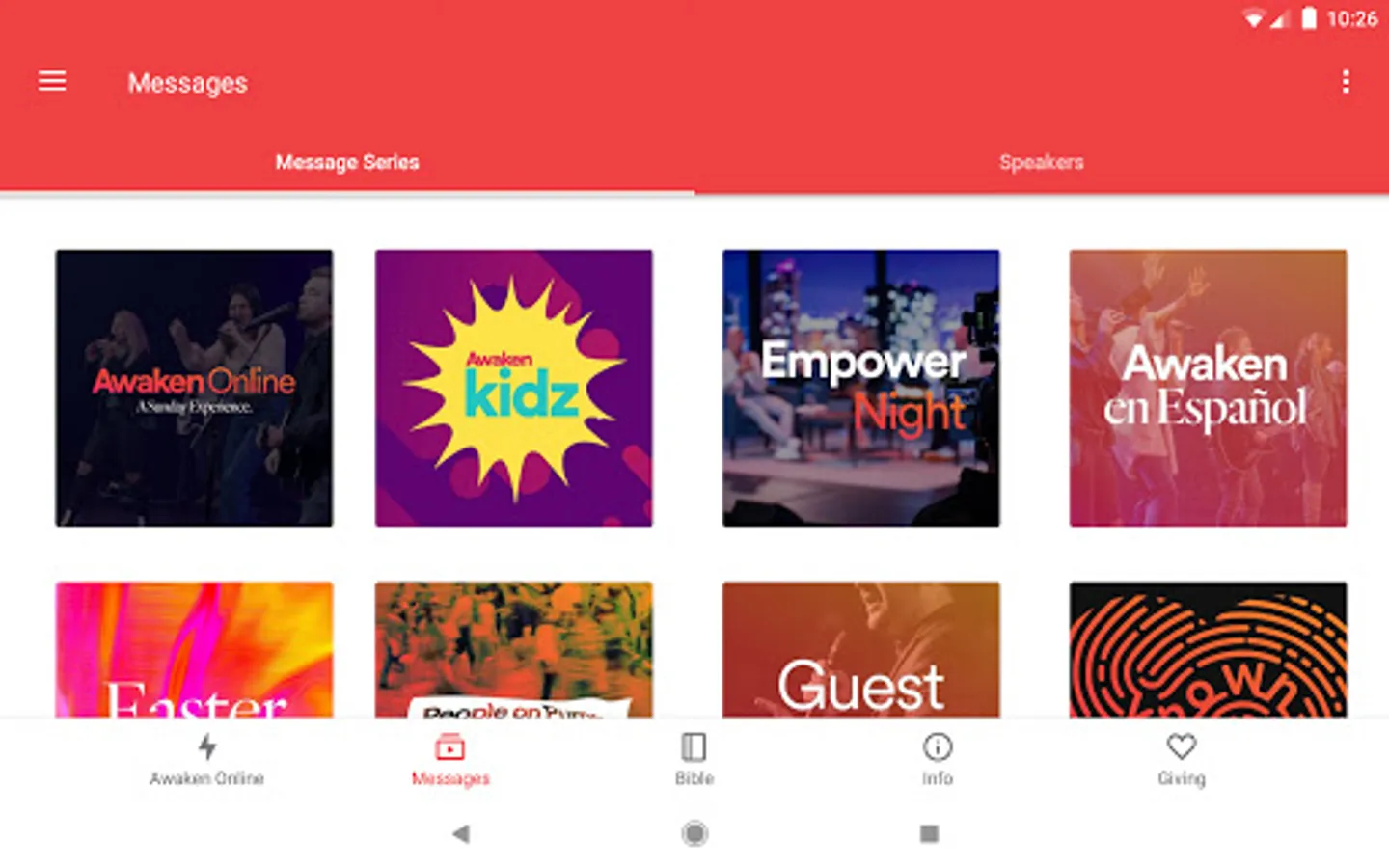The height and width of the screenshot is (868, 1389).
Task: Tap the Android recent apps square
Action: [929, 833]
